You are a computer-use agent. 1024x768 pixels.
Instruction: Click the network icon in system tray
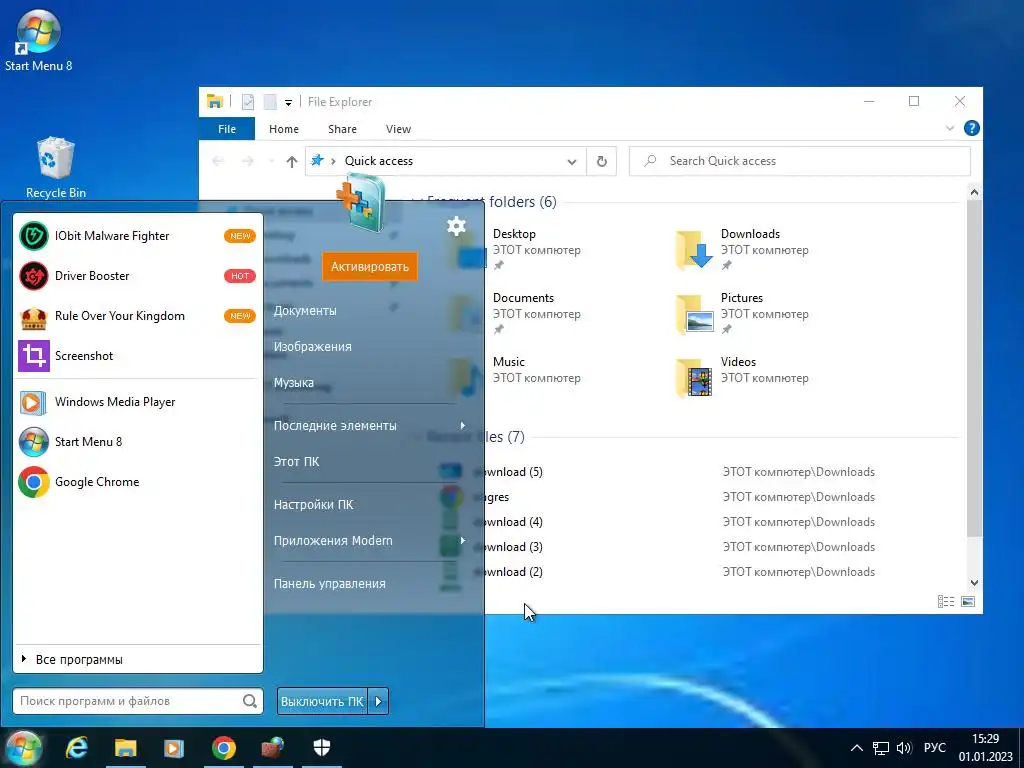coord(881,748)
